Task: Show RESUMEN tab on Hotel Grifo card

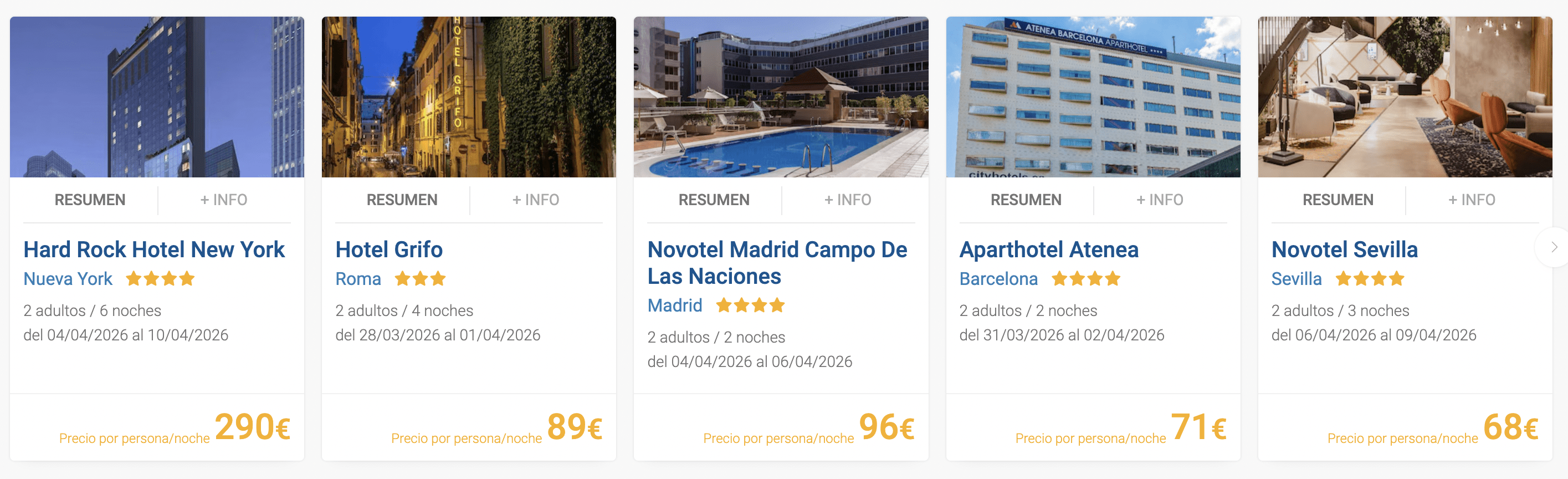Action: click(402, 200)
